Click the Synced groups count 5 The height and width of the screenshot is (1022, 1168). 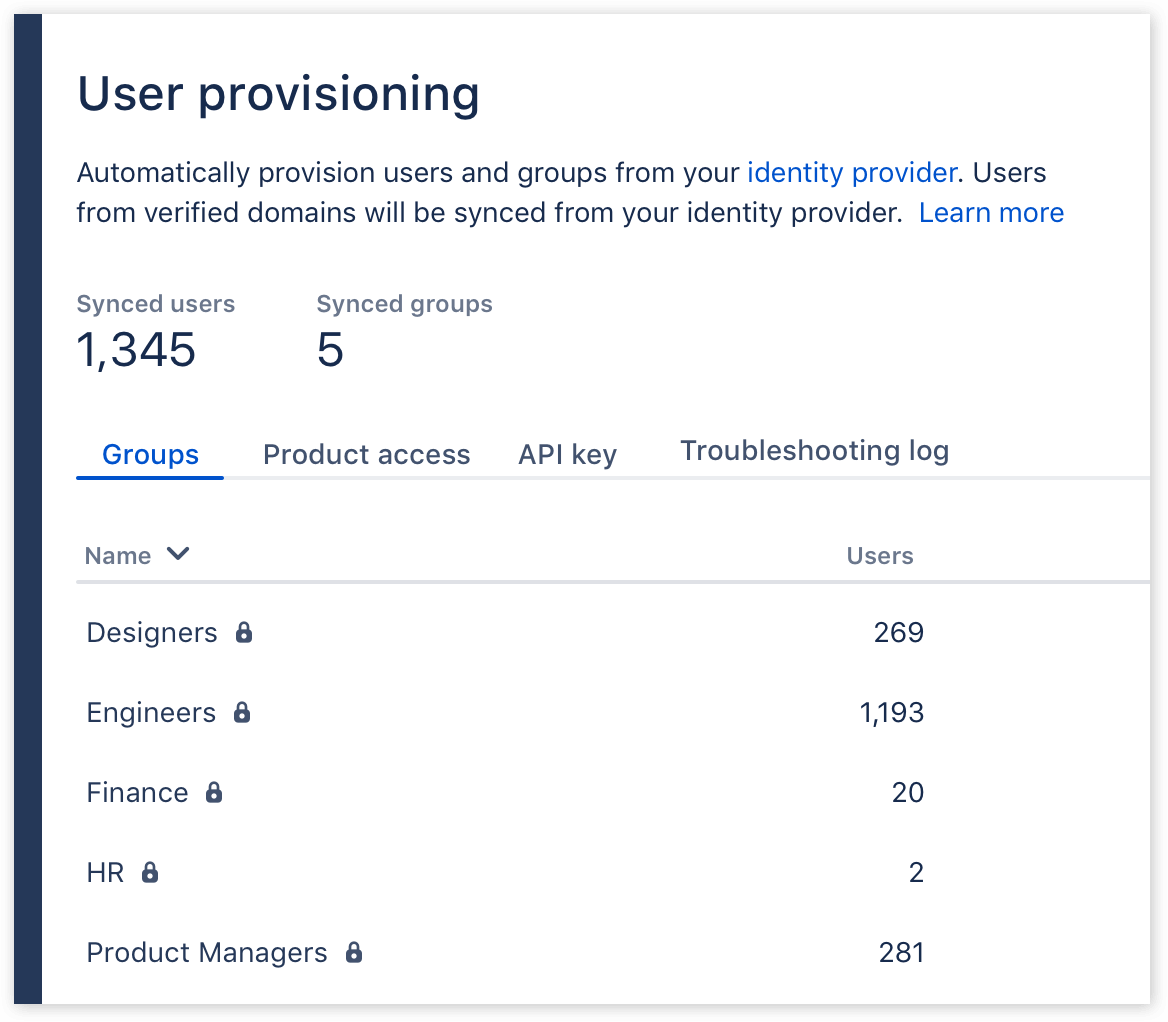coord(330,349)
